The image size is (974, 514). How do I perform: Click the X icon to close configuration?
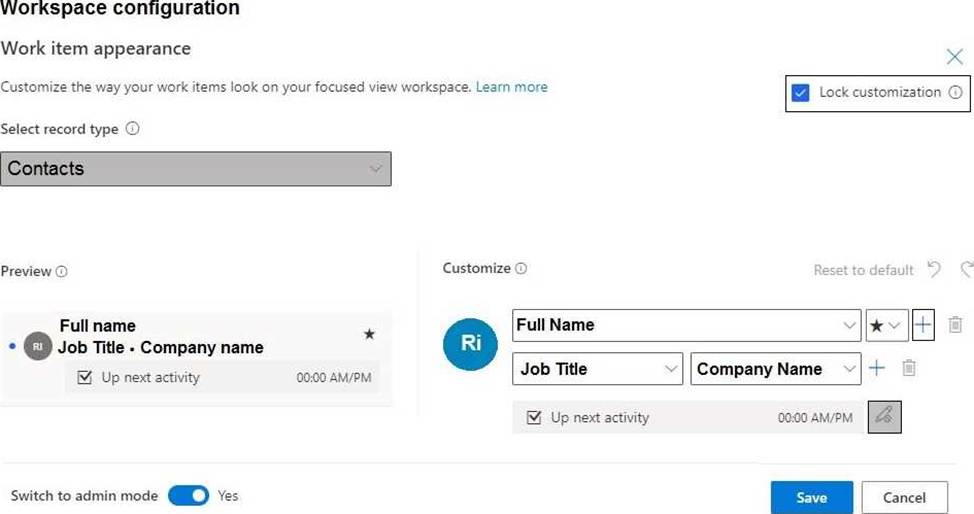(954, 57)
